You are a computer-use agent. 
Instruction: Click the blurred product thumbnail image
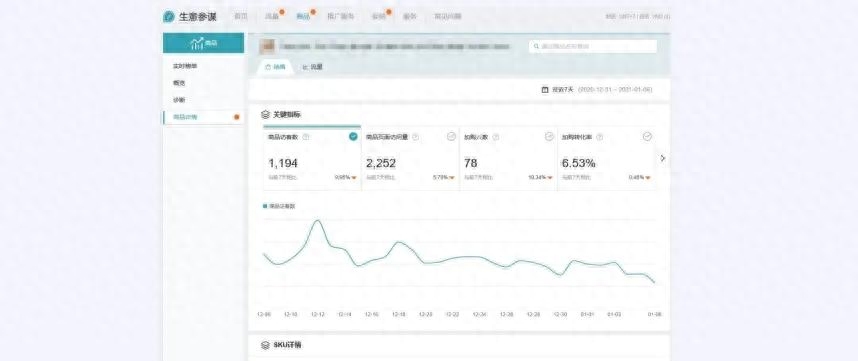point(267,46)
